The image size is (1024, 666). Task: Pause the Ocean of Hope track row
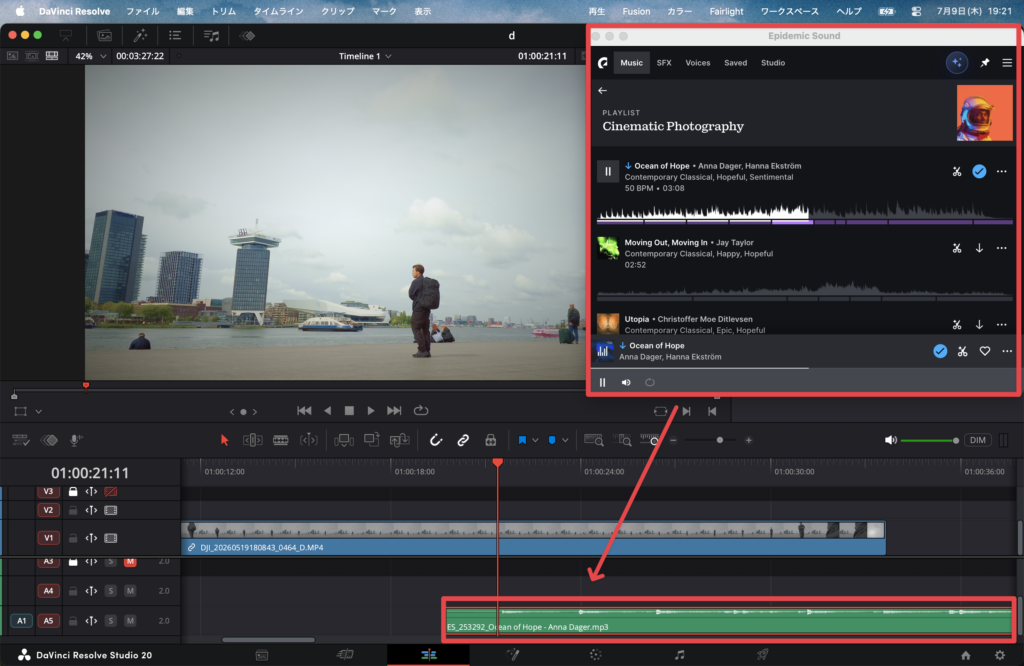point(608,172)
